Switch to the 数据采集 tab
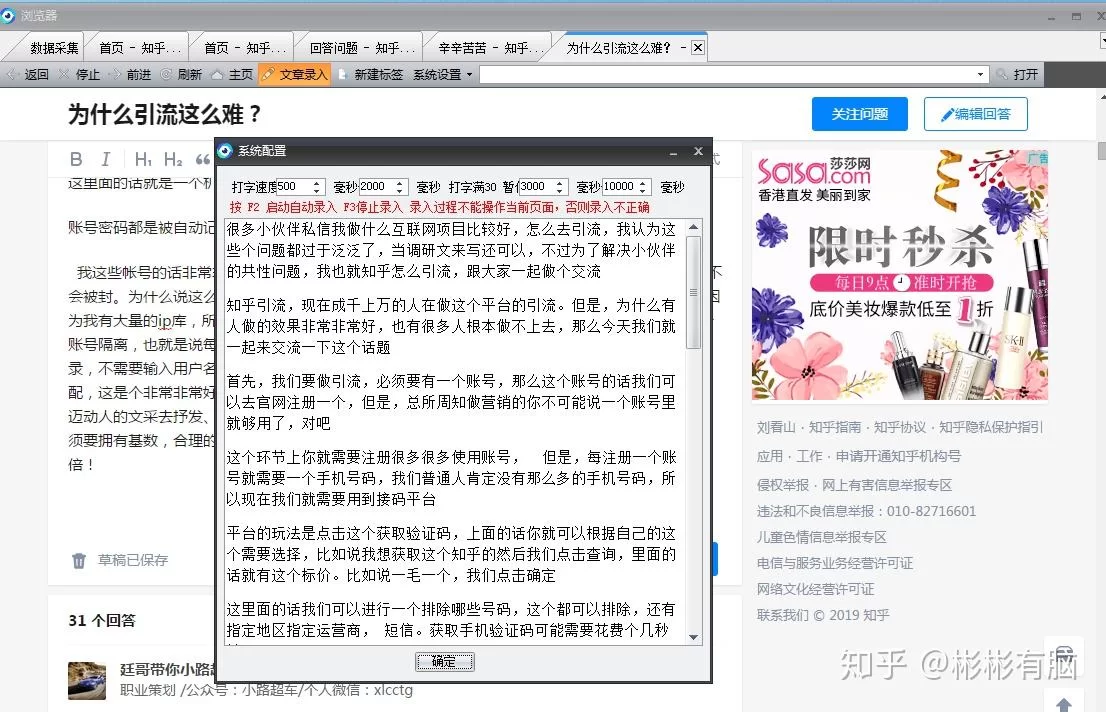The image size is (1106, 712). (53, 47)
